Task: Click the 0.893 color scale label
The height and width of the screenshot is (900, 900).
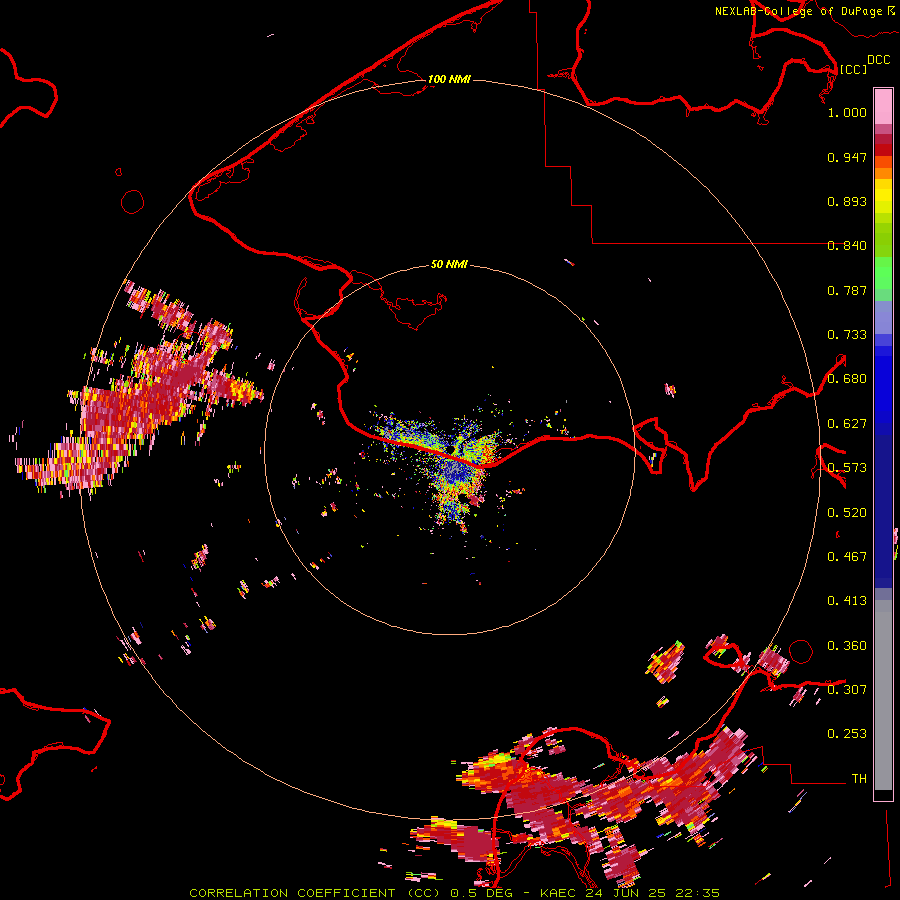Action: click(x=847, y=201)
